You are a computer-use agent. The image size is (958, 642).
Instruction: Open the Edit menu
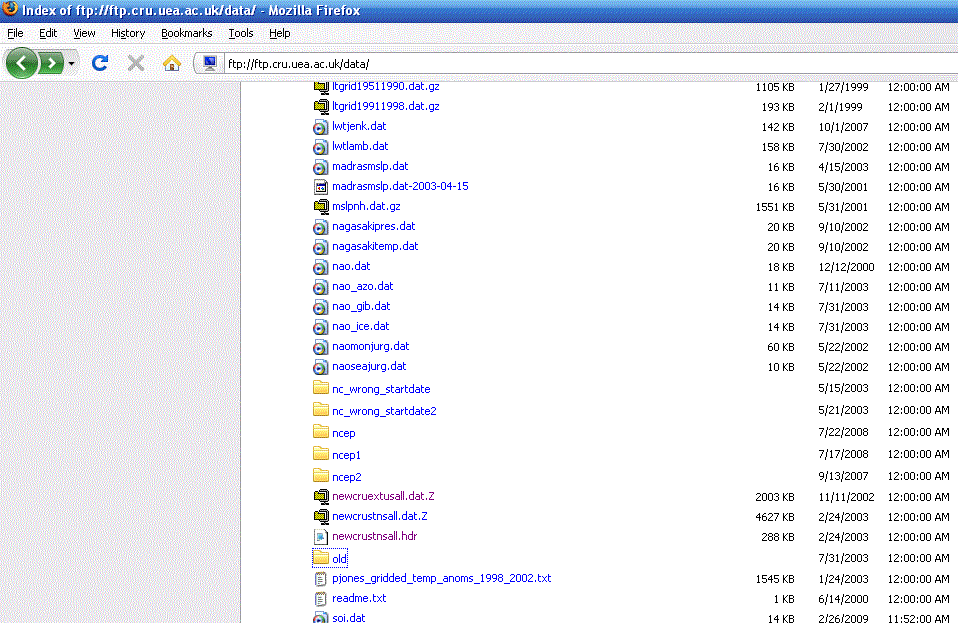click(48, 33)
